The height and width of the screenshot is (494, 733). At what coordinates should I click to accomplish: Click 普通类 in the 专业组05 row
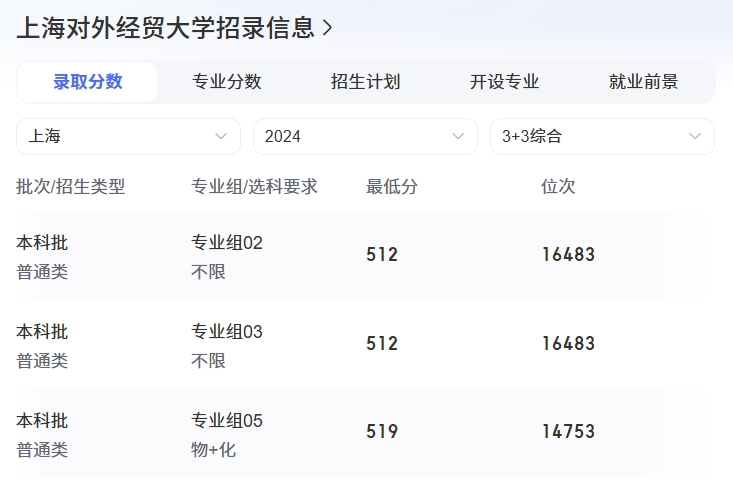click(x=42, y=450)
